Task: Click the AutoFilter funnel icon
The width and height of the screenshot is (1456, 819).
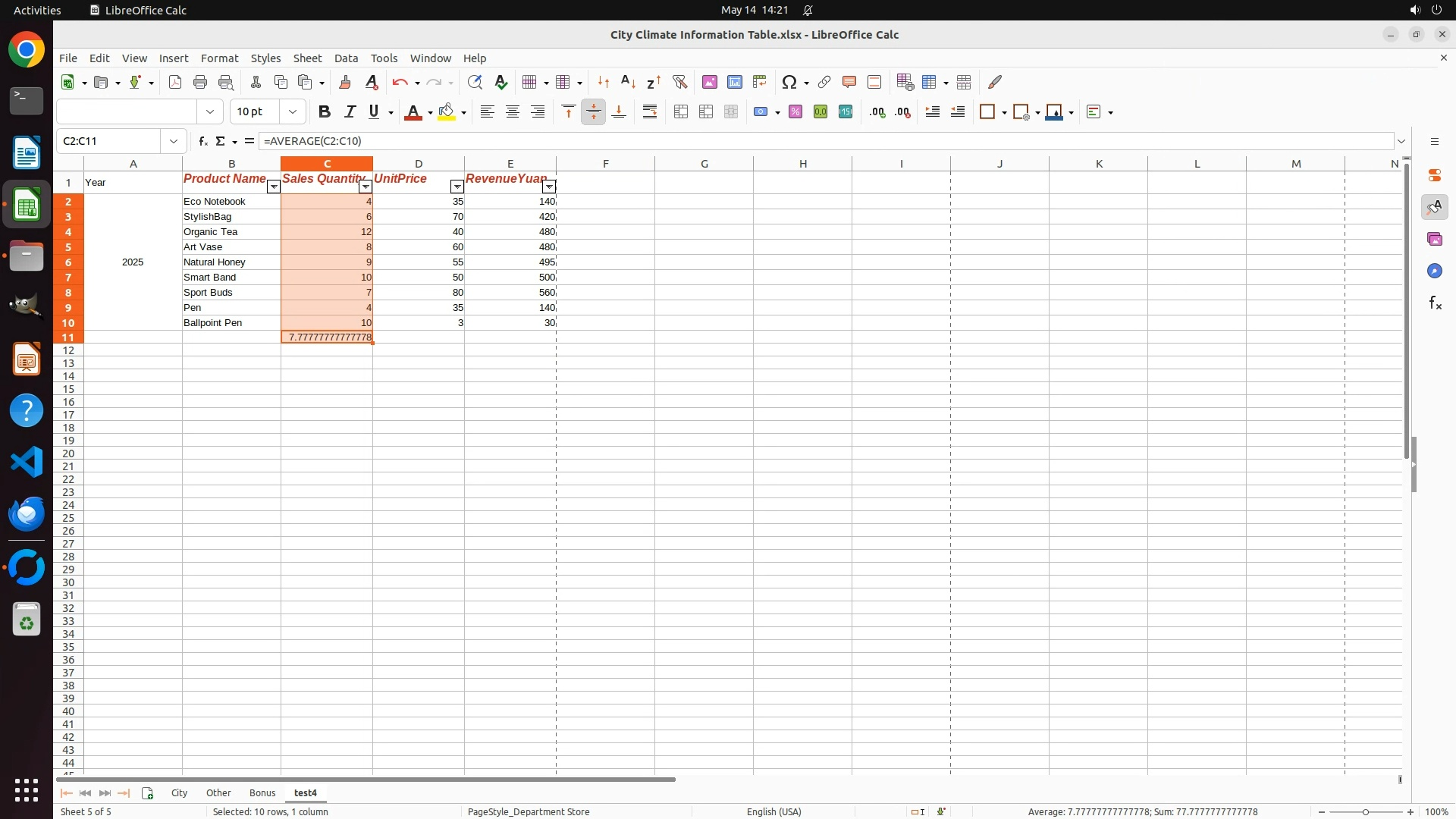Action: pos(679,82)
